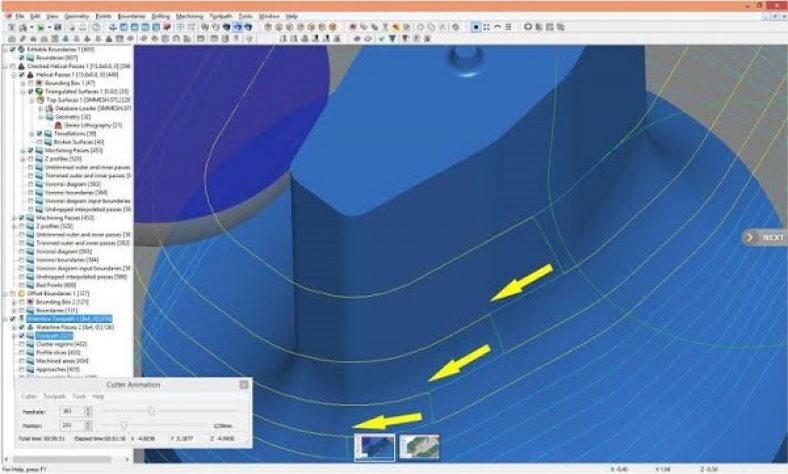
Task: Expand the Bounding Box 2 node
Action: click(14, 302)
